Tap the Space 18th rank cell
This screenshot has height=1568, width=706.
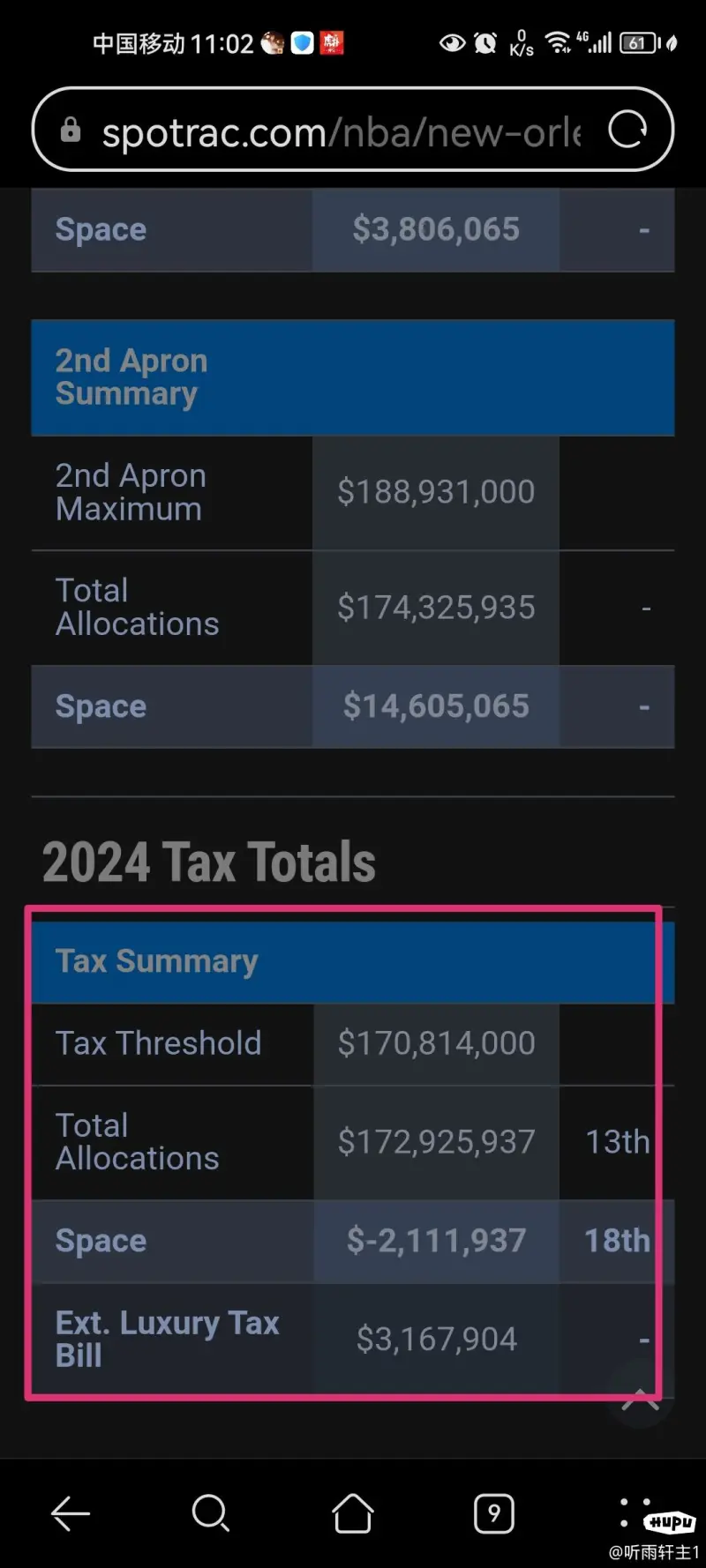(617, 1241)
